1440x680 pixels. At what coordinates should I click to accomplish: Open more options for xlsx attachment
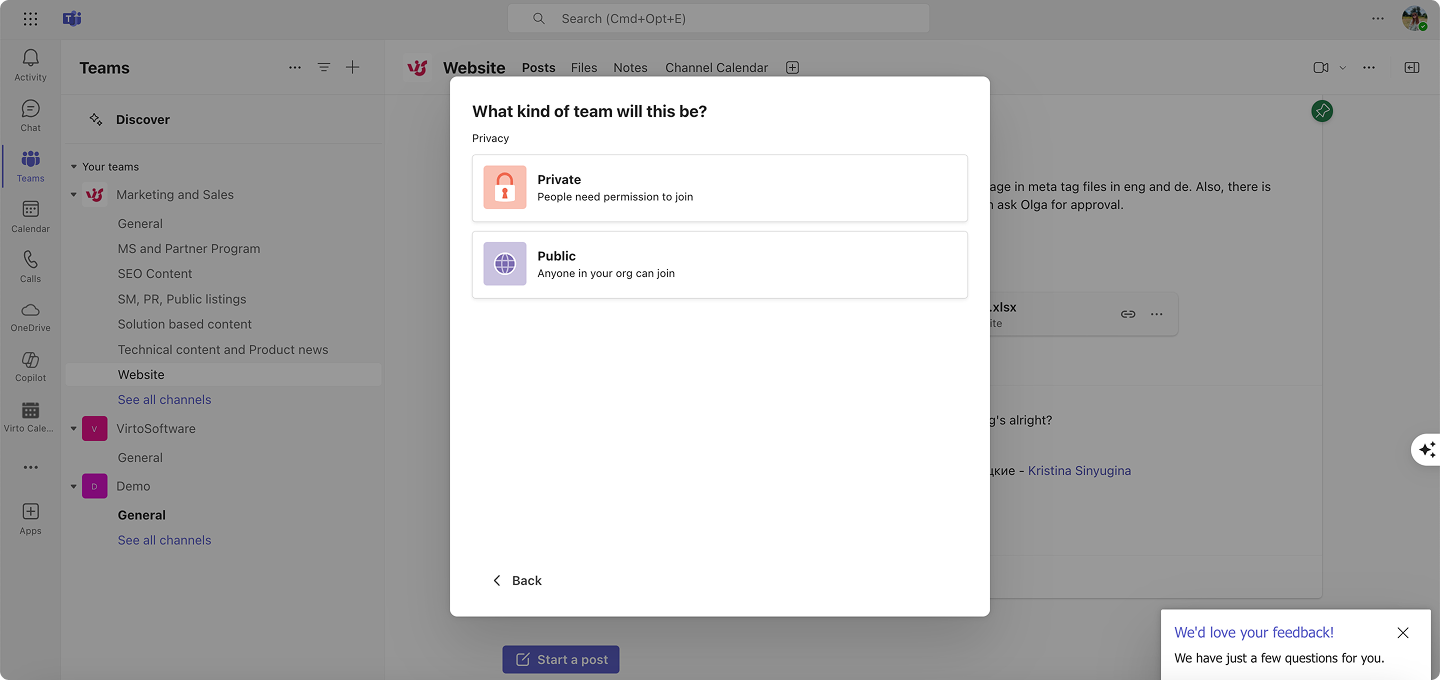pyautogui.click(x=1157, y=314)
